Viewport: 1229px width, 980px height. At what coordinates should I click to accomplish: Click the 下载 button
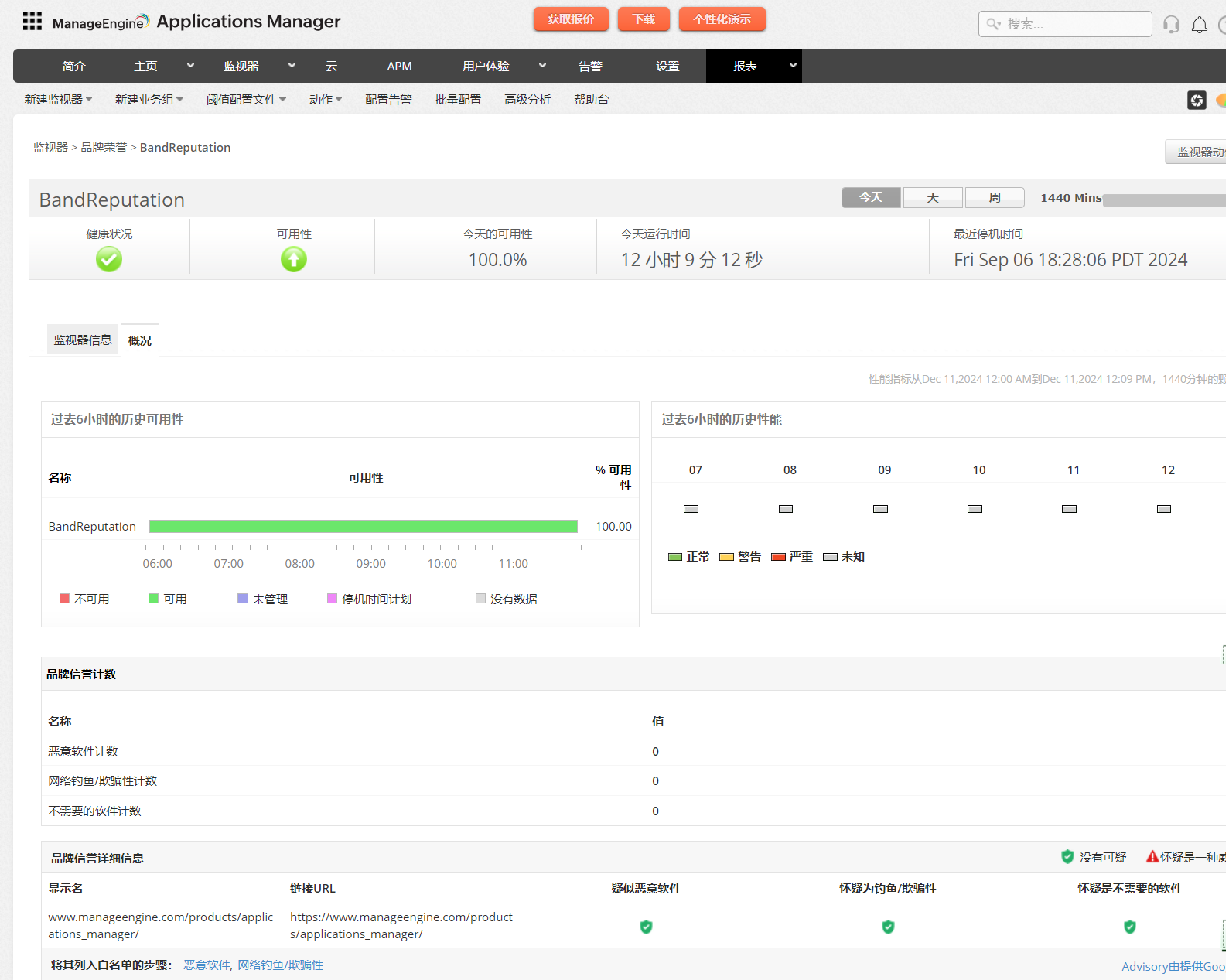[644, 19]
